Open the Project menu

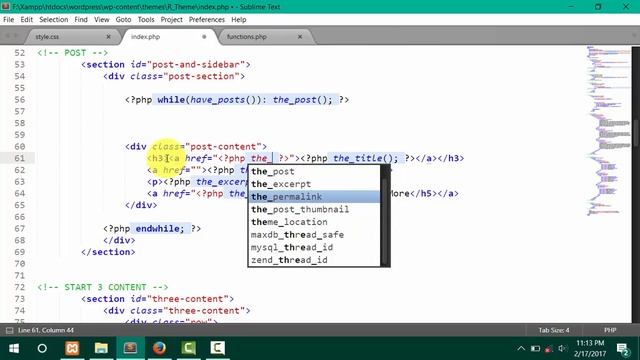click(x=171, y=20)
